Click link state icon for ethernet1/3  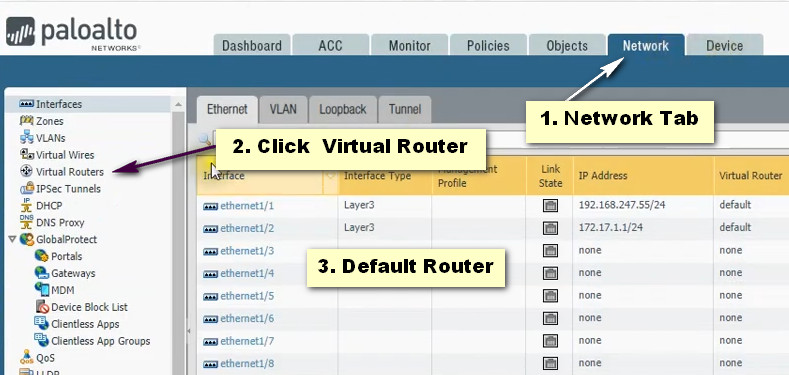(x=550, y=251)
